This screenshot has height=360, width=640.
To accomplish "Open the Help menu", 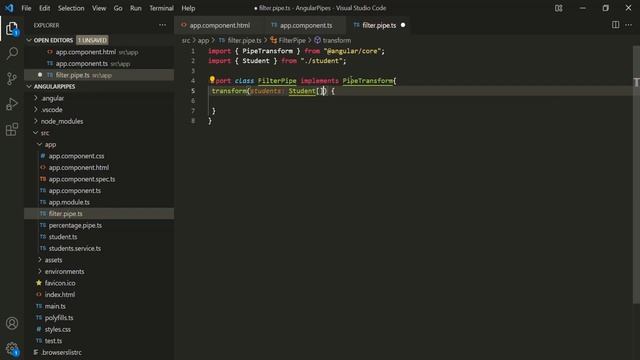I will (188, 8).
